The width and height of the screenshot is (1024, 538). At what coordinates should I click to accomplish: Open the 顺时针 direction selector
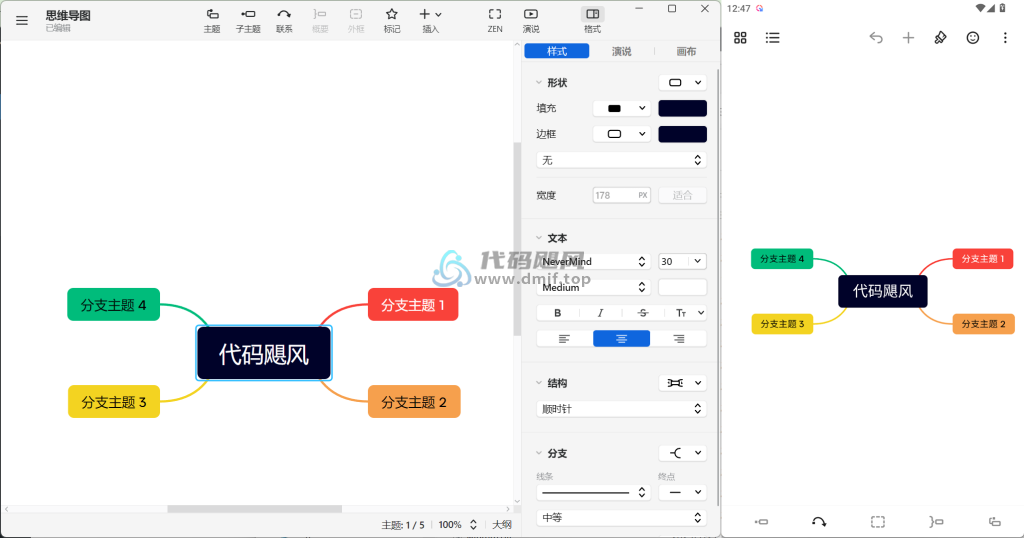[x=621, y=409]
